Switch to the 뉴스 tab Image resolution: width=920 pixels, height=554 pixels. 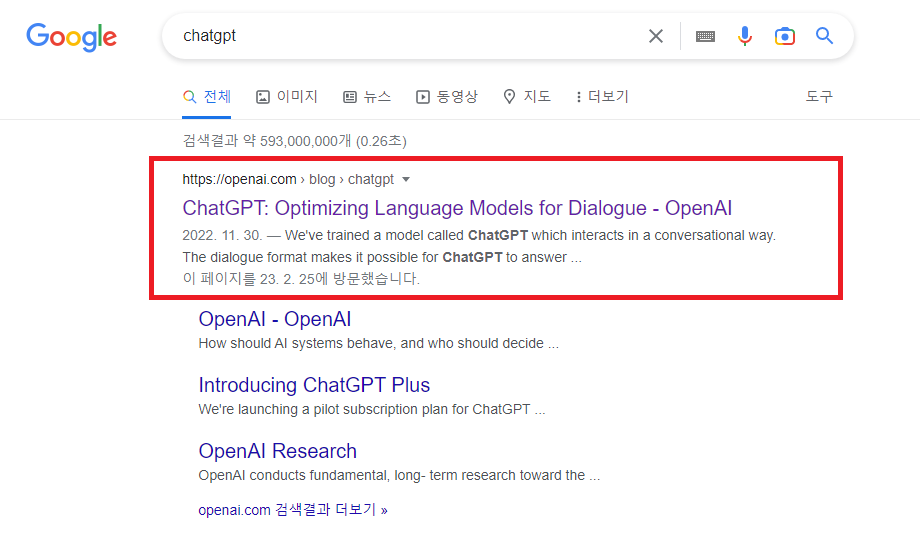[367, 97]
